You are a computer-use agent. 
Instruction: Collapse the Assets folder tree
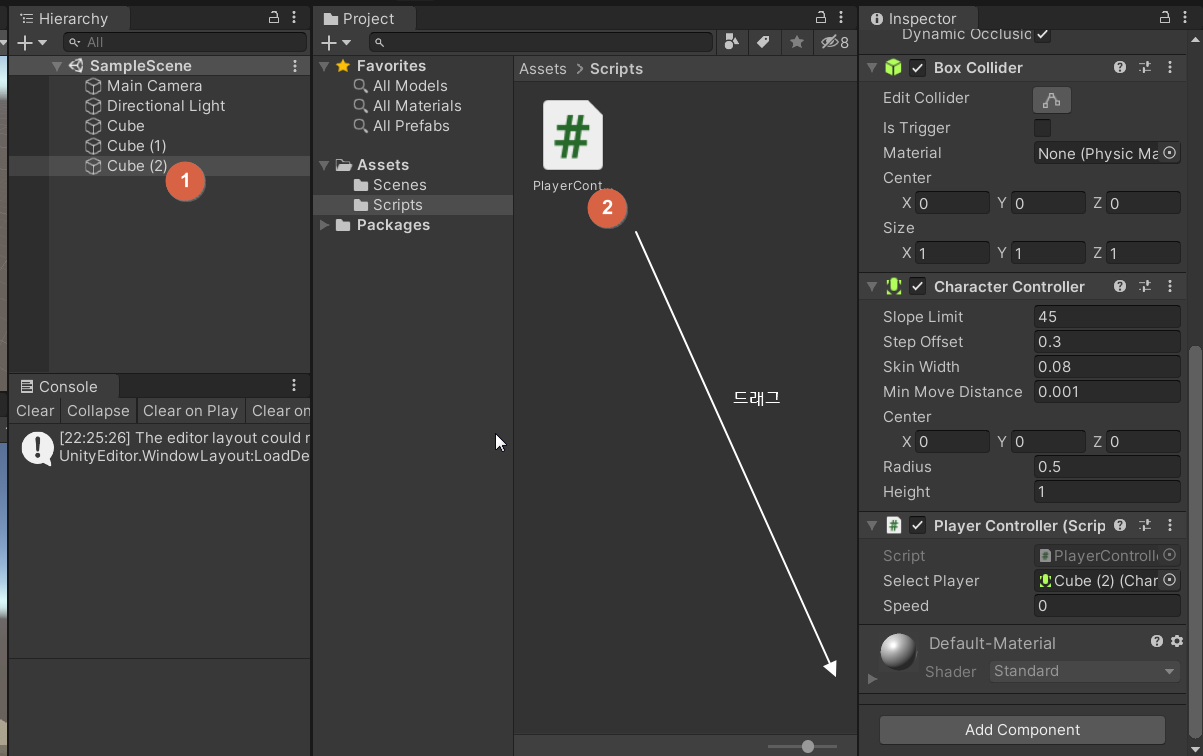coord(324,165)
